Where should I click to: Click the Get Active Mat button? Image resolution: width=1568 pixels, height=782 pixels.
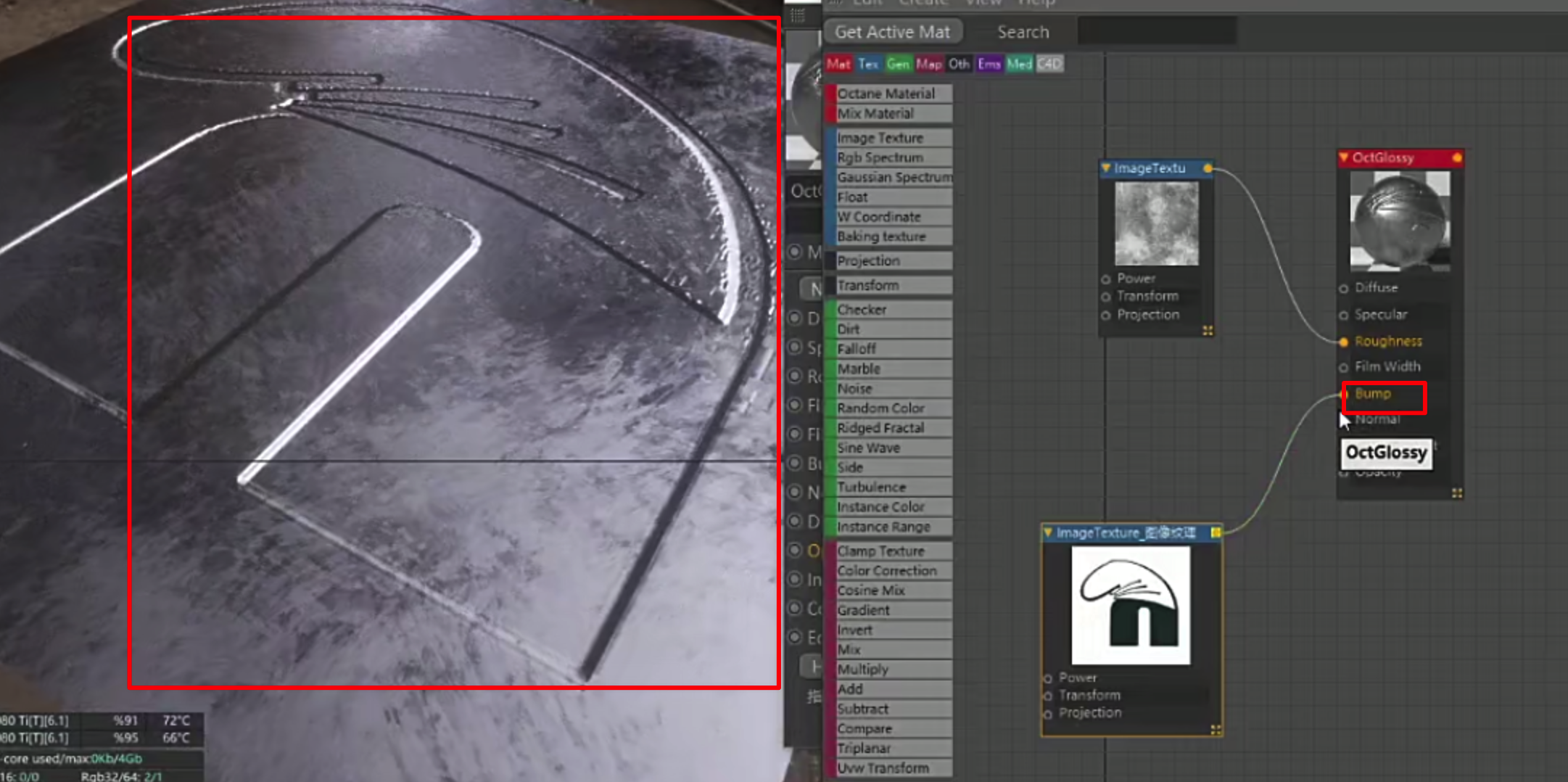point(893,32)
